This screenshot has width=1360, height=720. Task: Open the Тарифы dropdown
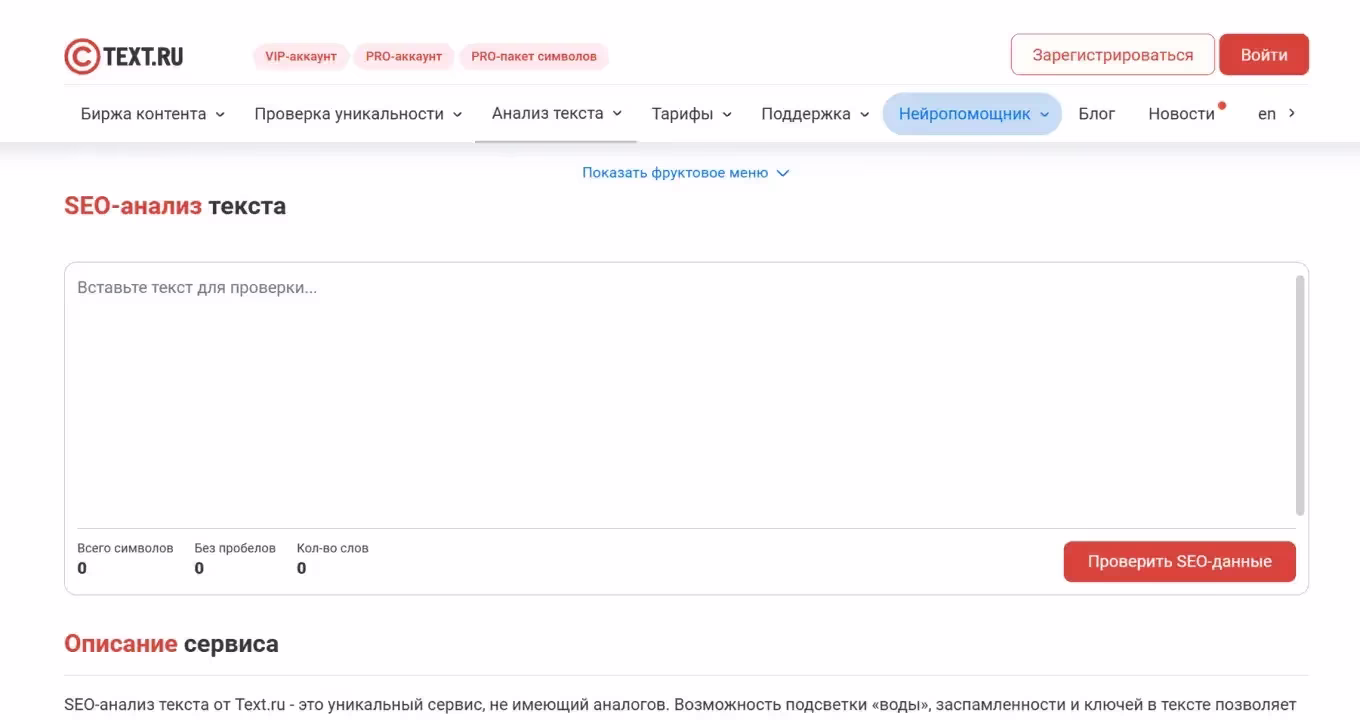click(x=691, y=114)
